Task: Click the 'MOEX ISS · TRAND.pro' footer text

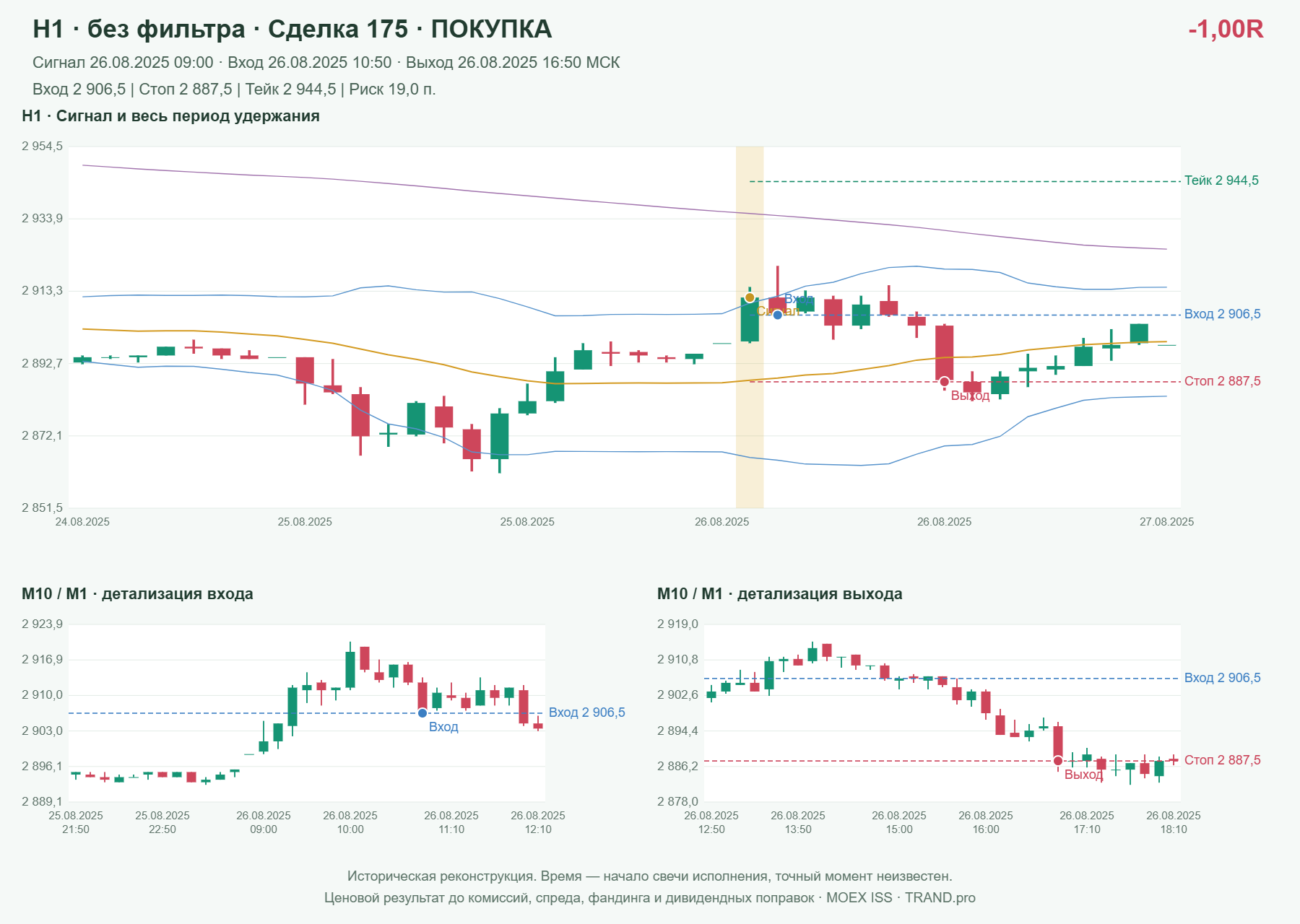Action: click(901, 898)
